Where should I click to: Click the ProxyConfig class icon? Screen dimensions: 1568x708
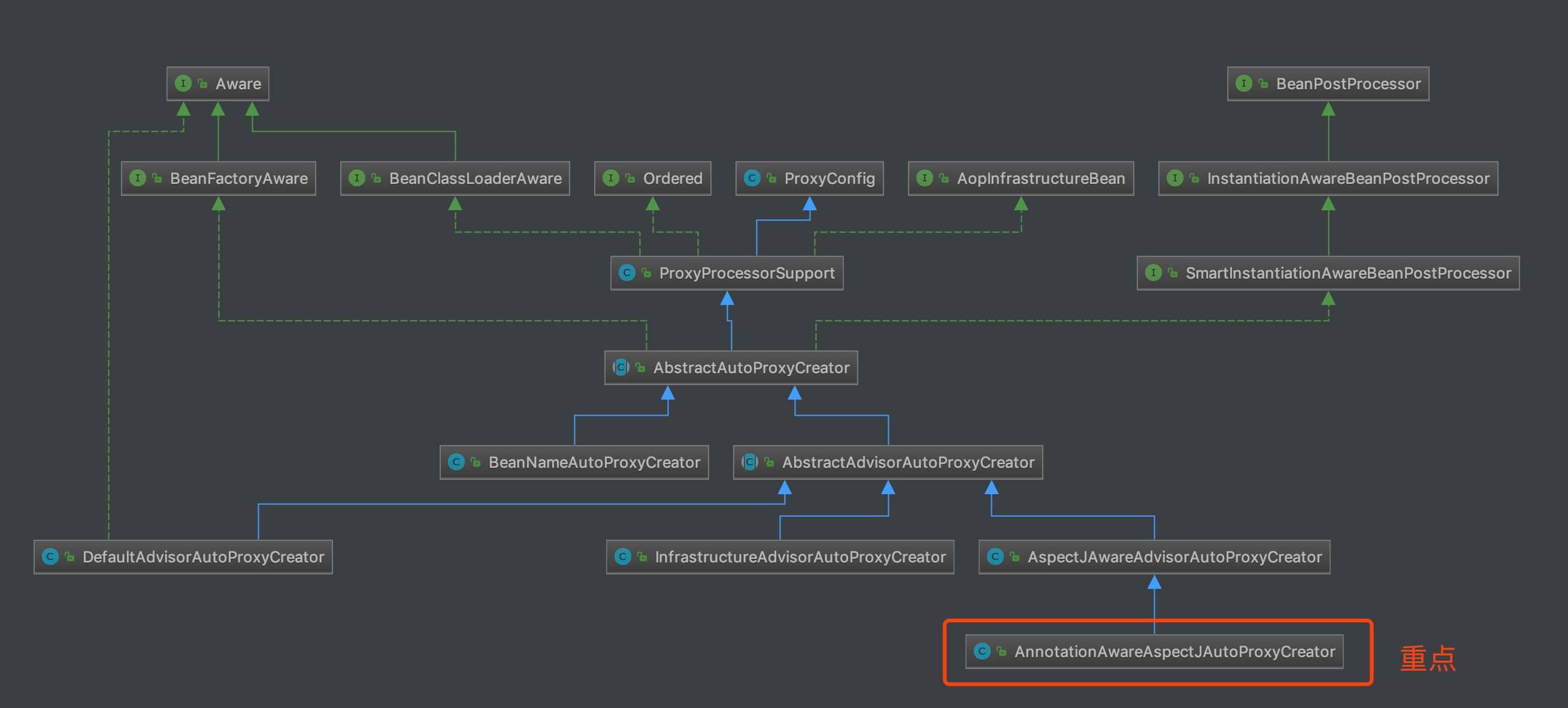click(752, 178)
